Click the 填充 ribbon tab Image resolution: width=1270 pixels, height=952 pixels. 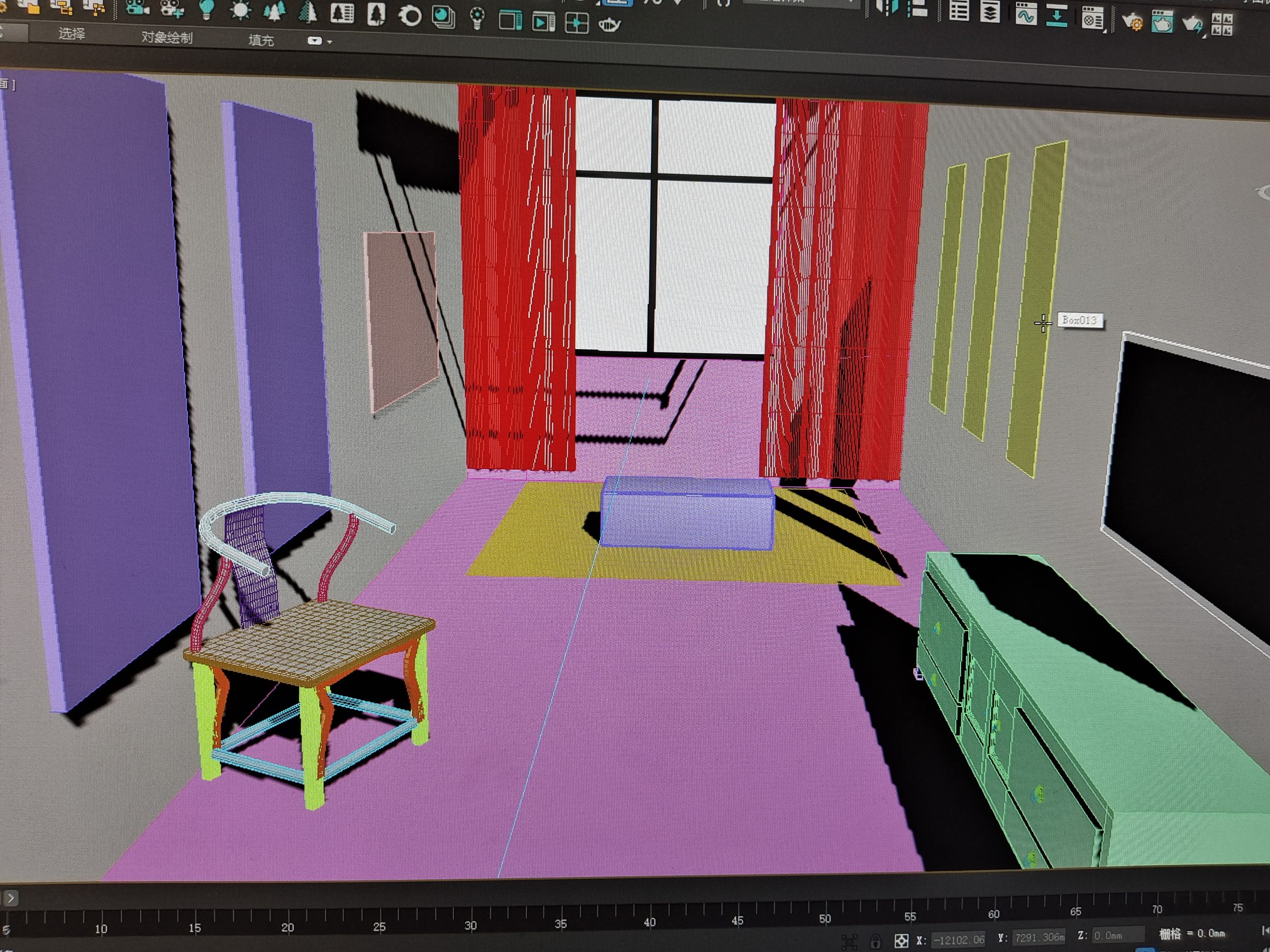260,40
